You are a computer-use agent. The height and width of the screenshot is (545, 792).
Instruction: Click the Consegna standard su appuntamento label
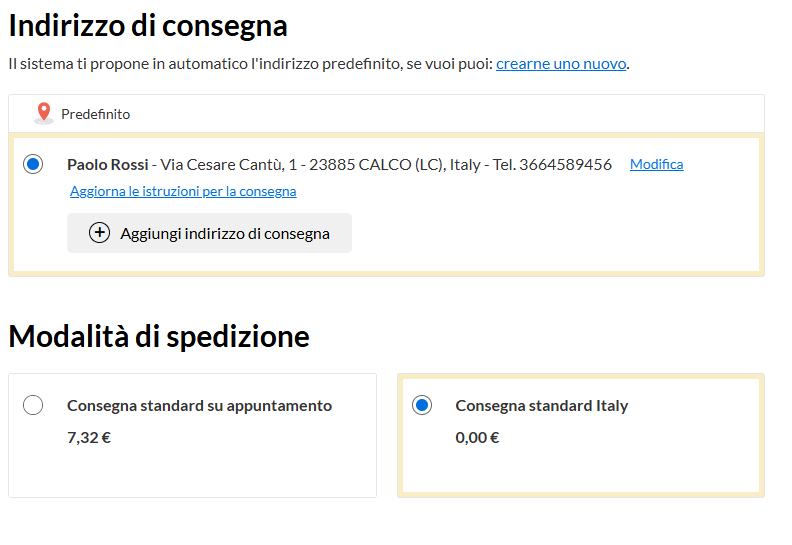point(200,406)
